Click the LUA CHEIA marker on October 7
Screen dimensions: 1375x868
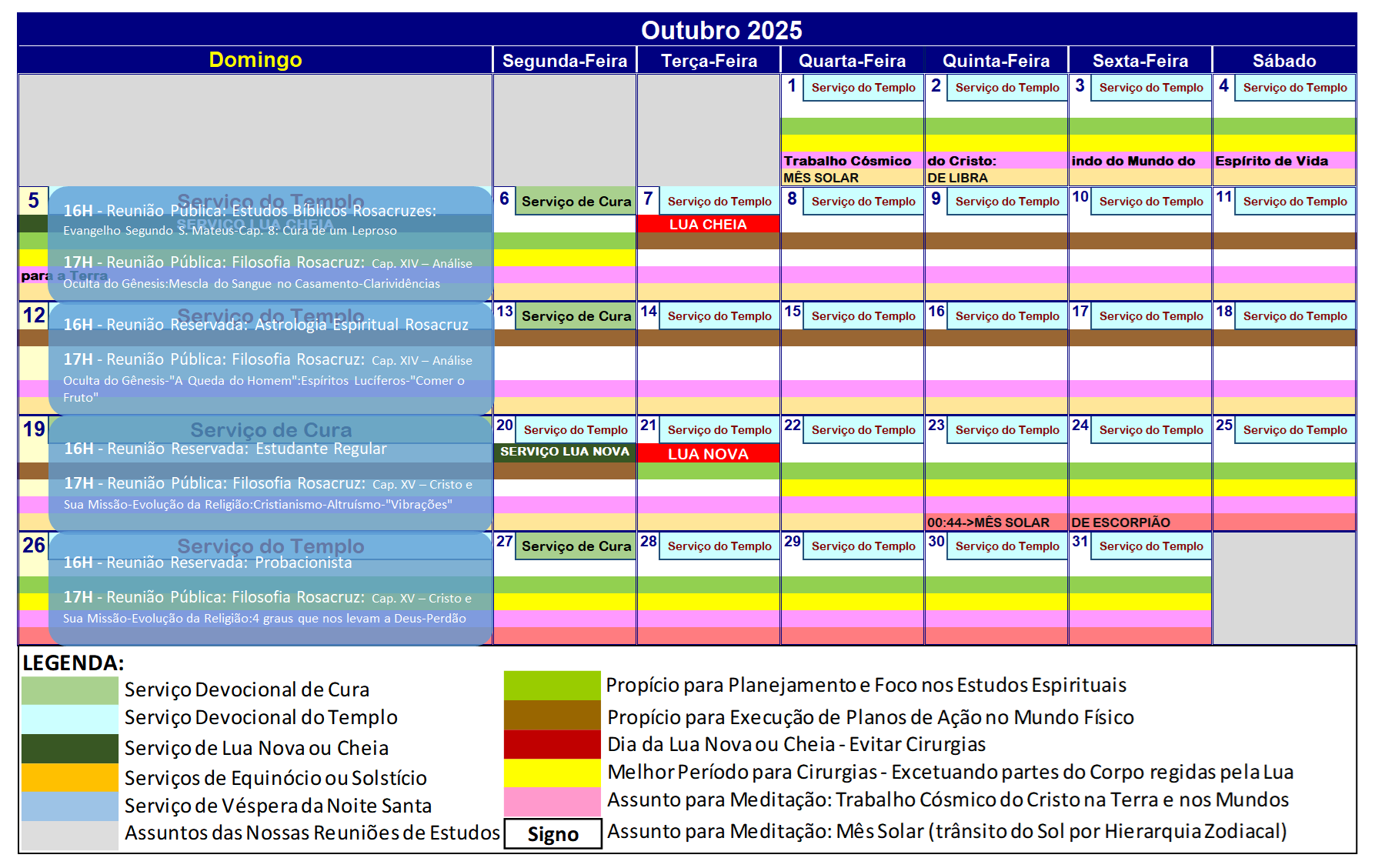(708, 225)
